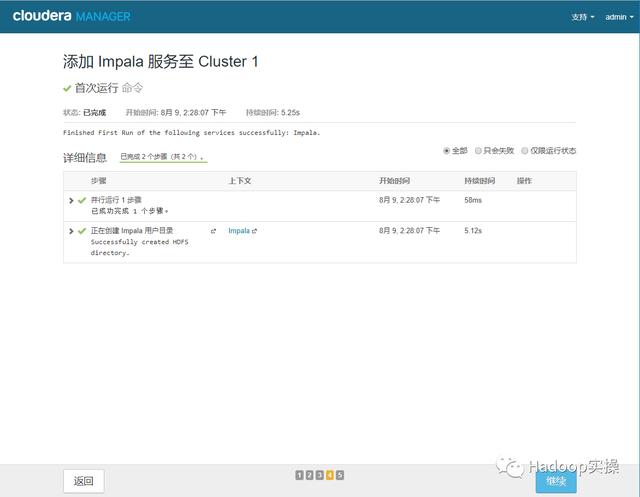Click green check icon beside 并行运行 1 步骤
The image size is (640, 497).
coord(82,200)
